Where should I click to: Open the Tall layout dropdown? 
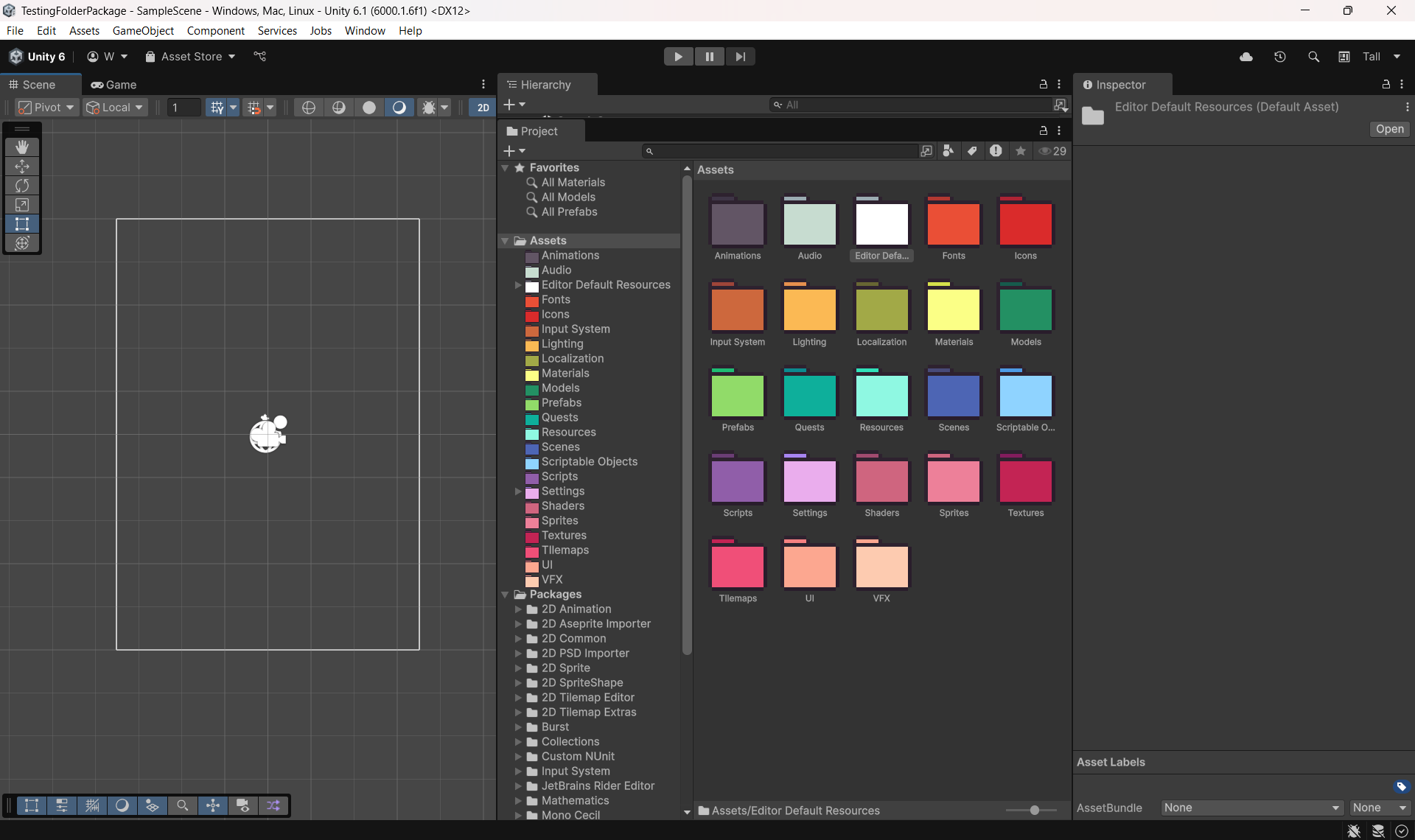click(x=1381, y=57)
